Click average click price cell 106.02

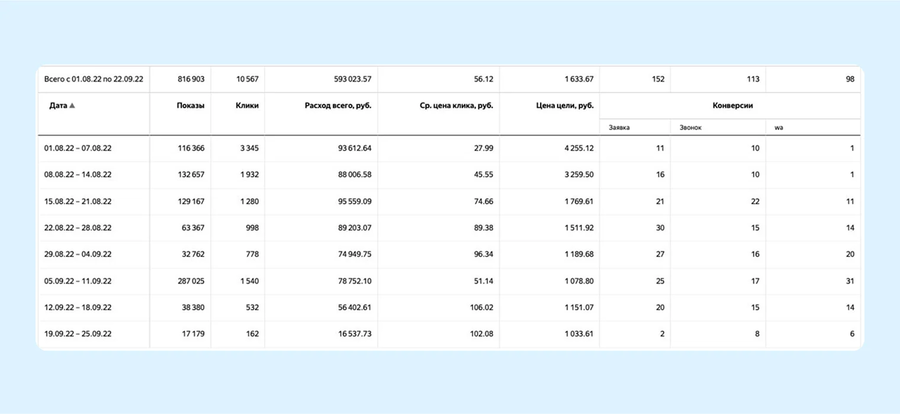[x=482, y=308]
